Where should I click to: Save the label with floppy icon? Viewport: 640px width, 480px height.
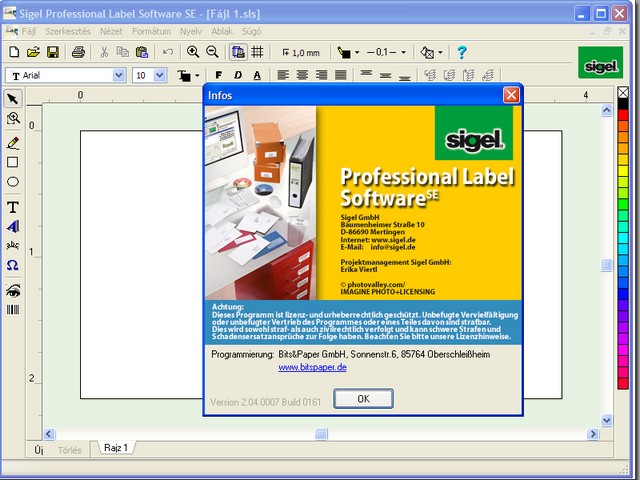coord(53,52)
